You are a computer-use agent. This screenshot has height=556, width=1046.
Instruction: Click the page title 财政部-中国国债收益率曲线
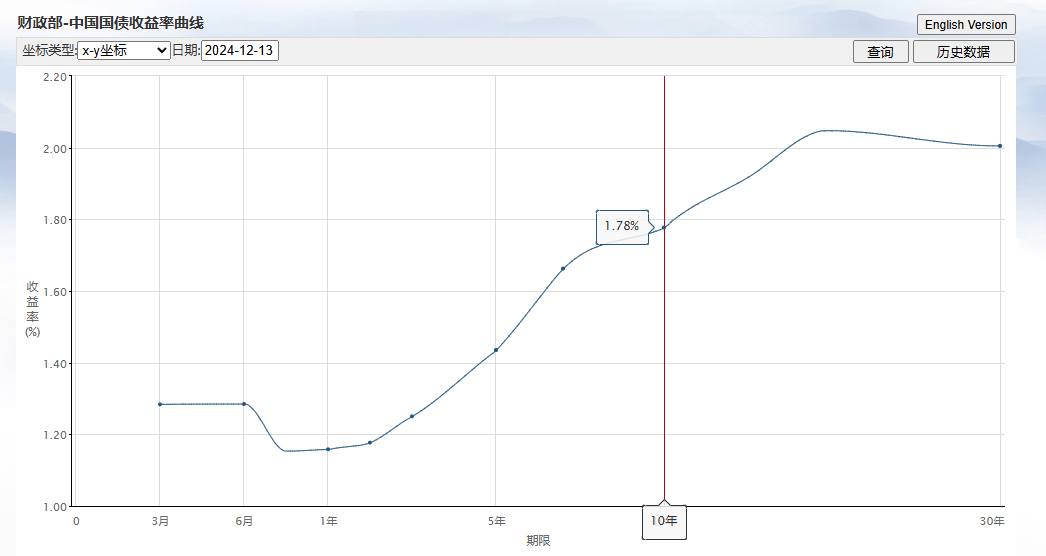pyautogui.click(x=110, y=23)
